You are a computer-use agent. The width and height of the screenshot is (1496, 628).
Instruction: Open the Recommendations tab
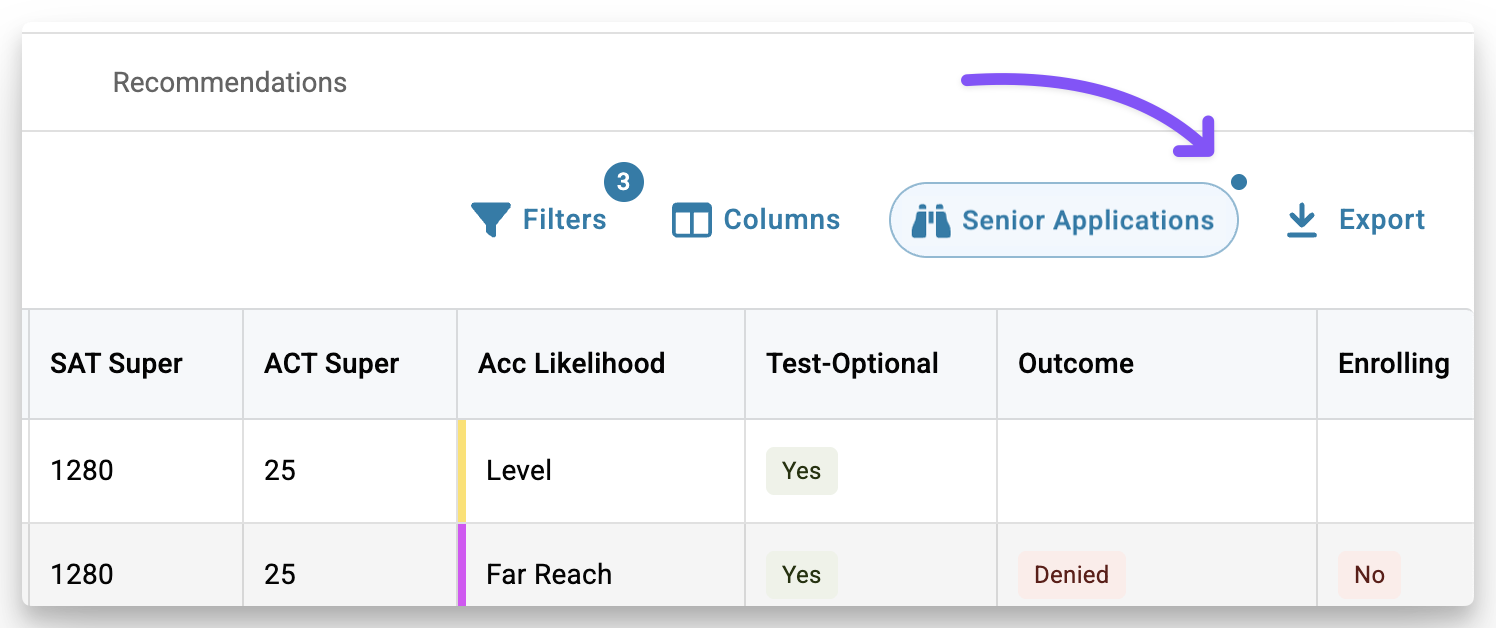[230, 82]
